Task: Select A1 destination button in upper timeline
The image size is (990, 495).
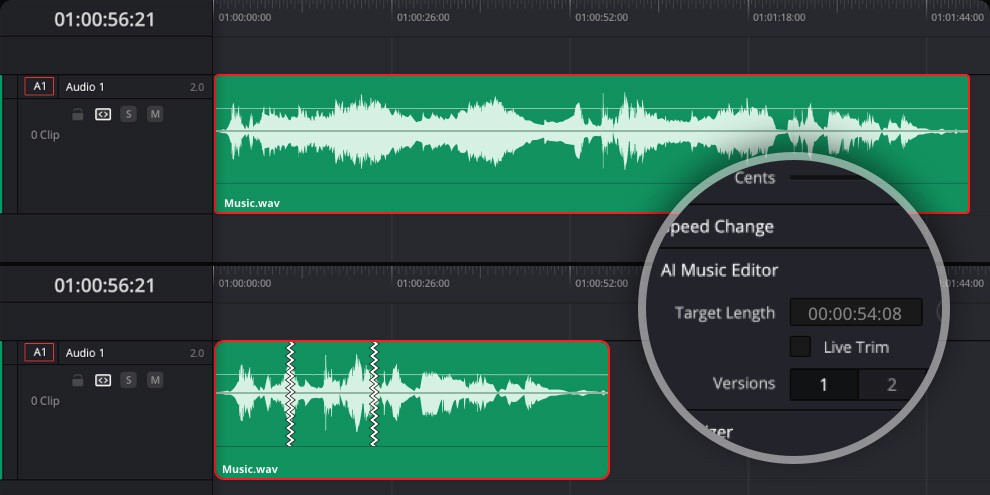Action: click(x=40, y=87)
